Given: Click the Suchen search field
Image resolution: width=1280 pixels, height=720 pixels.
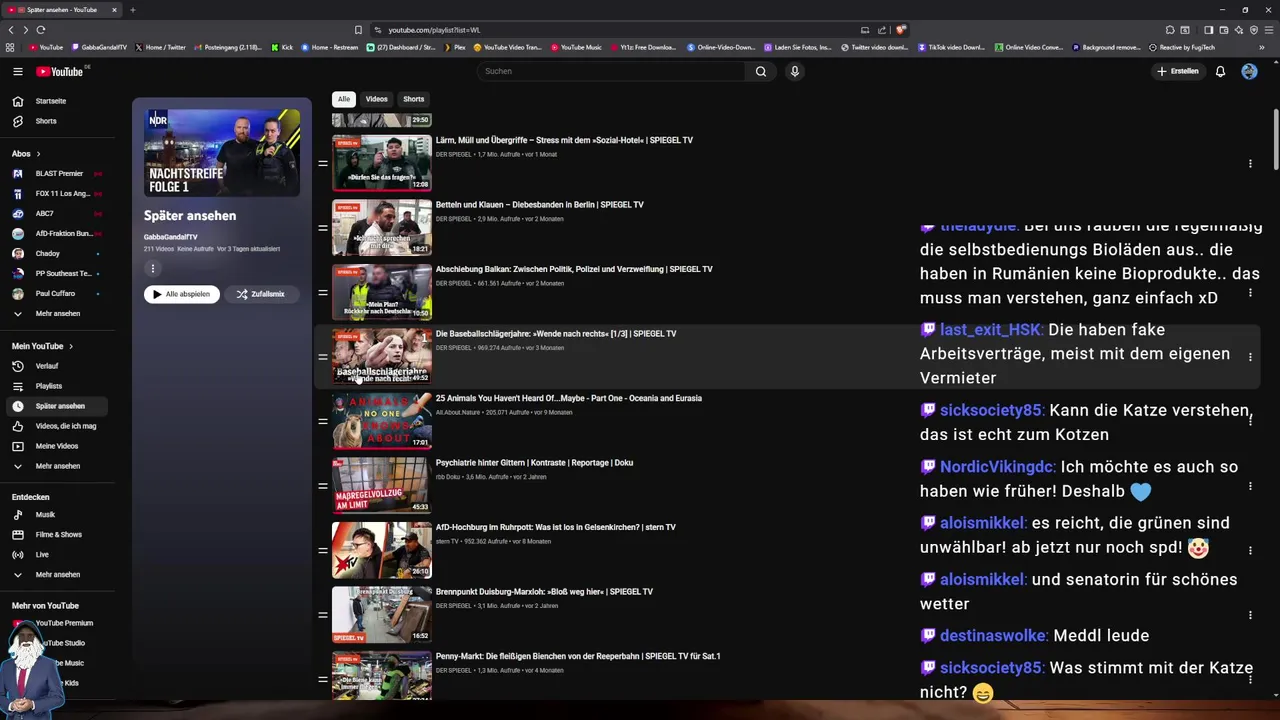Looking at the screenshot, I should 612,71.
